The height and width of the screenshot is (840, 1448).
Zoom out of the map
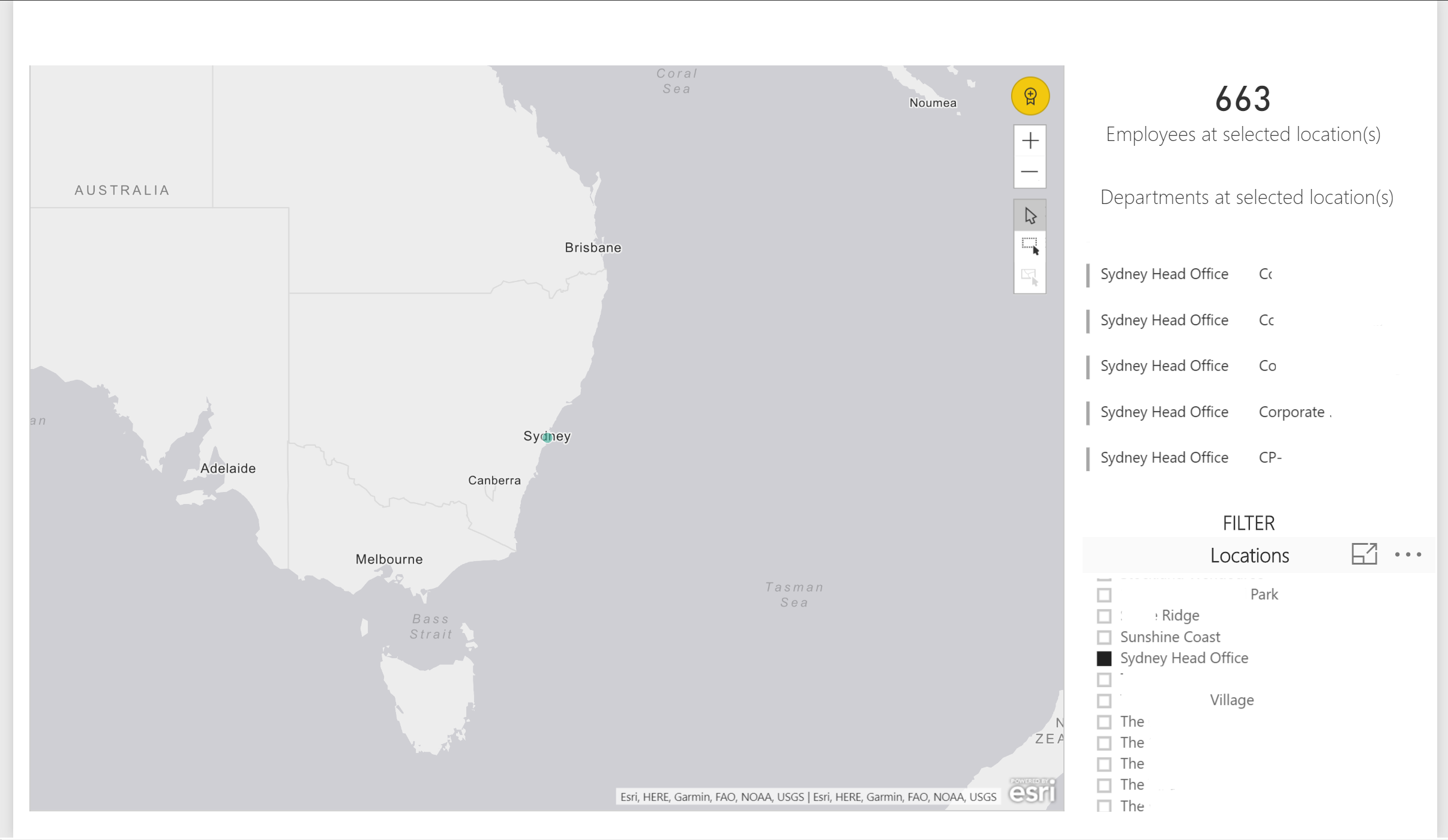1030,172
